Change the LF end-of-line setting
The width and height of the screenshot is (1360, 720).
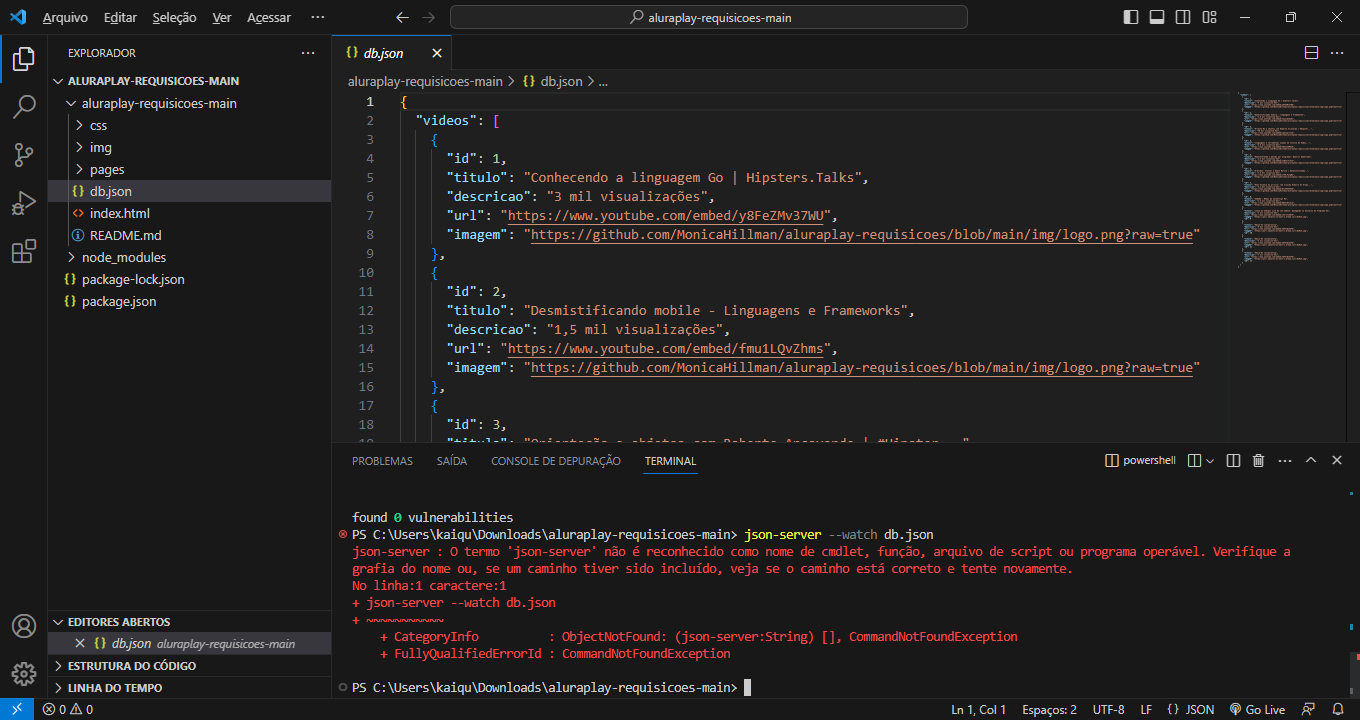[x=1146, y=709]
